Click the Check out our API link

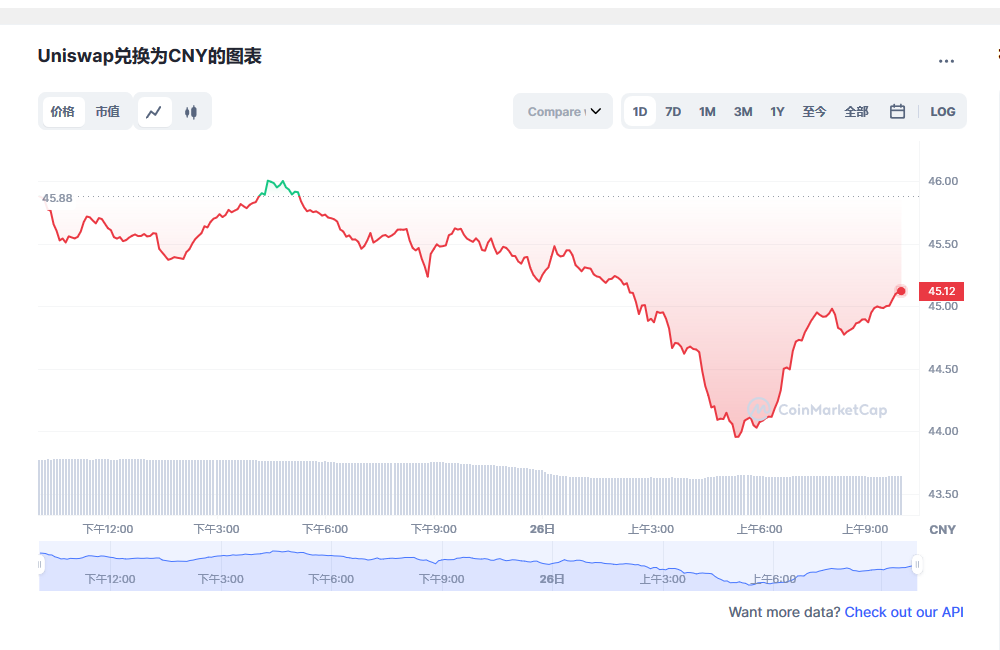(904, 612)
